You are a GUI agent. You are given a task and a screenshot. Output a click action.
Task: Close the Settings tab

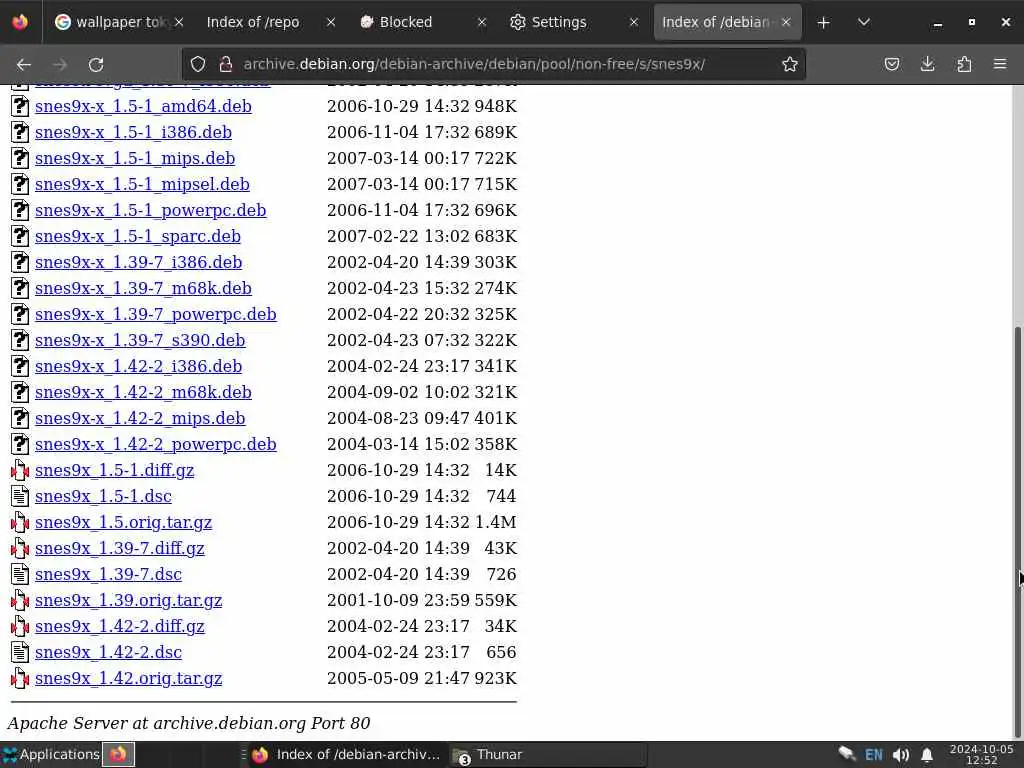[x=633, y=22]
